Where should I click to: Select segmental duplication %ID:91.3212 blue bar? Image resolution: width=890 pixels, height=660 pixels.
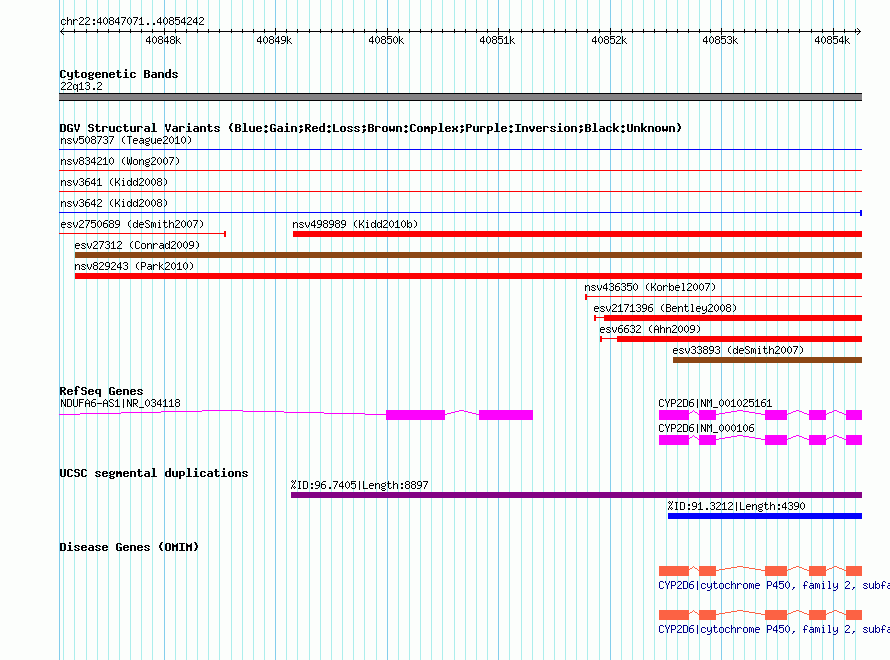[765, 516]
